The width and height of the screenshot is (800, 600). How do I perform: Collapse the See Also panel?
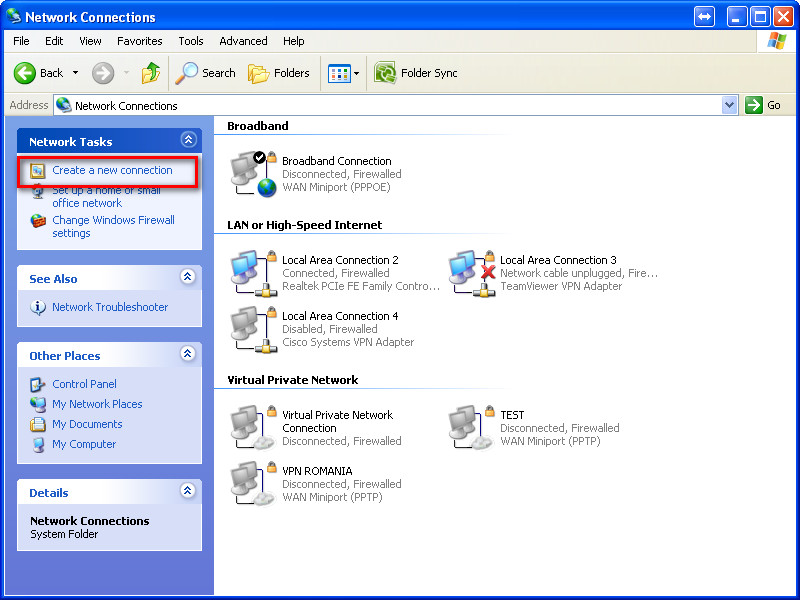coord(188,277)
